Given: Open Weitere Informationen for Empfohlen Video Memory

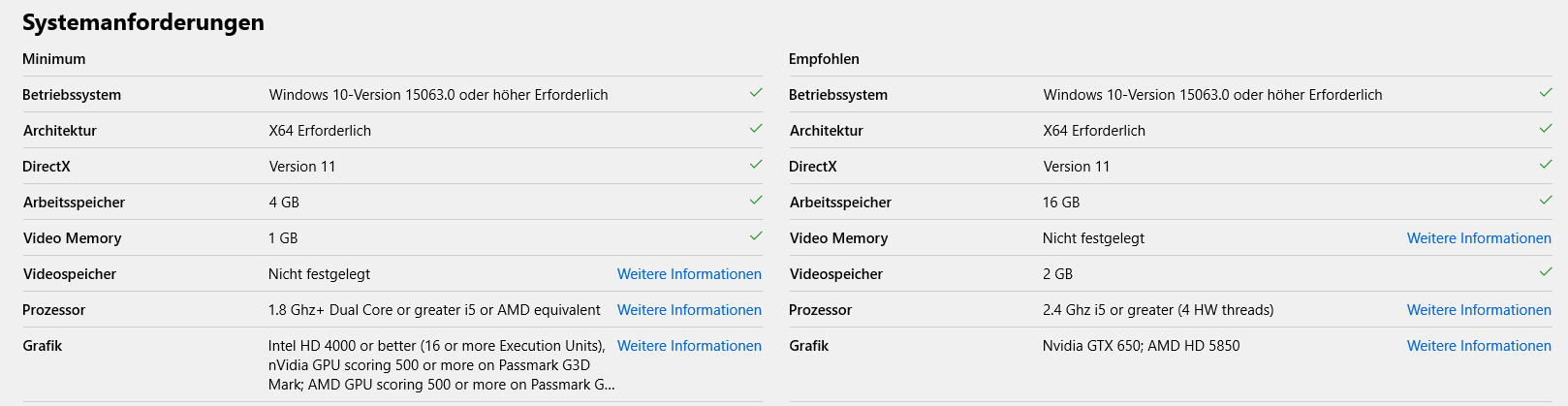Looking at the screenshot, I should (x=1479, y=238).
